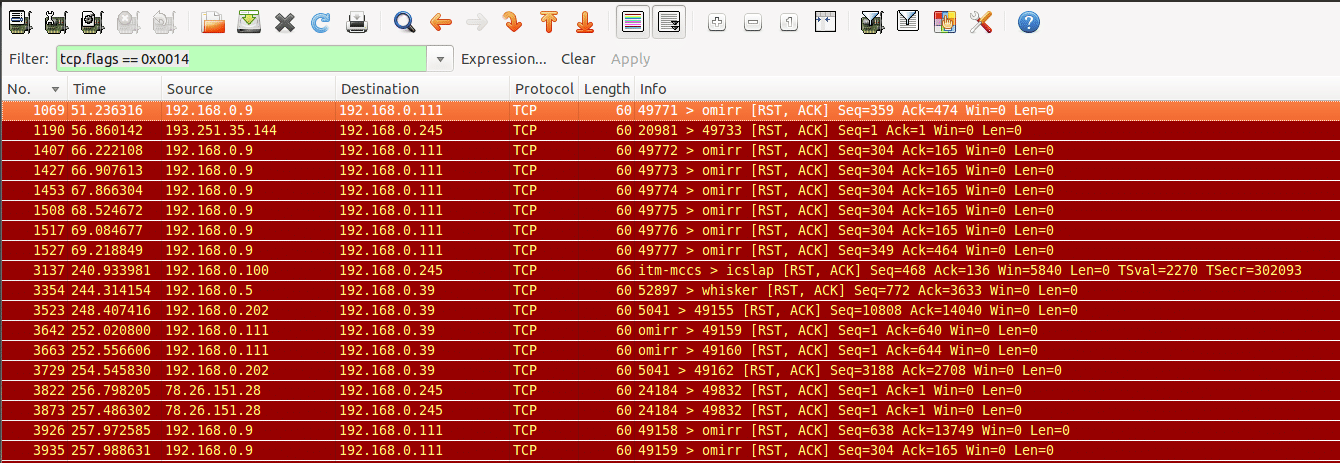Screen dimensions: 1340x463
Task: Clear the display filter
Action: (x=578, y=59)
